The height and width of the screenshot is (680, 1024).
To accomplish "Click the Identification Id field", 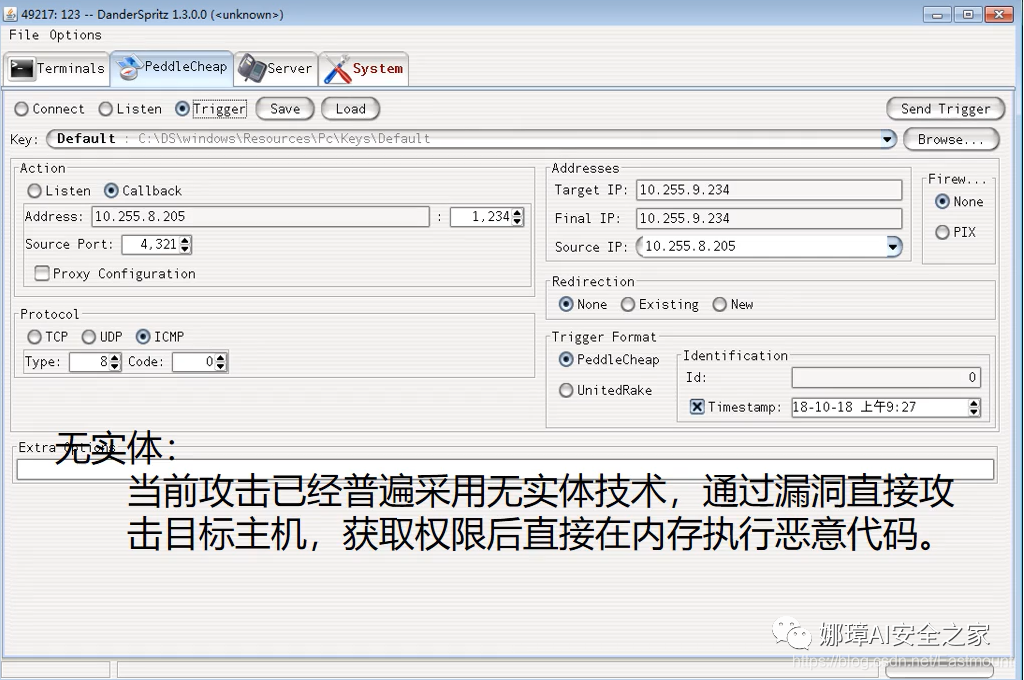I will click(x=886, y=378).
